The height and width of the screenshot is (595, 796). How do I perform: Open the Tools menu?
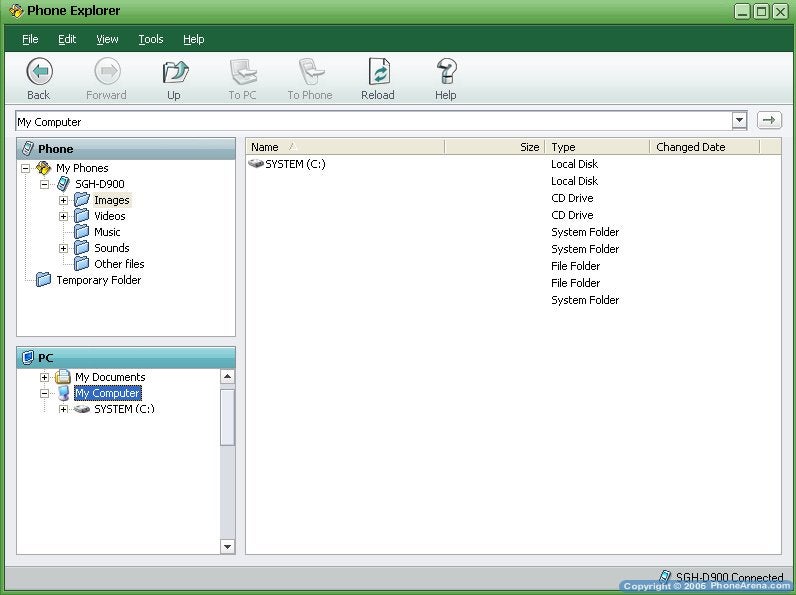click(x=151, y=39)
